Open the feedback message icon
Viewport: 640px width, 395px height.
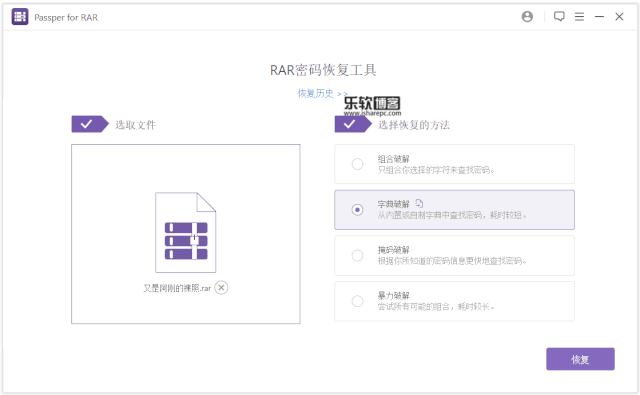pyautogui.click(x=559, y=17)
